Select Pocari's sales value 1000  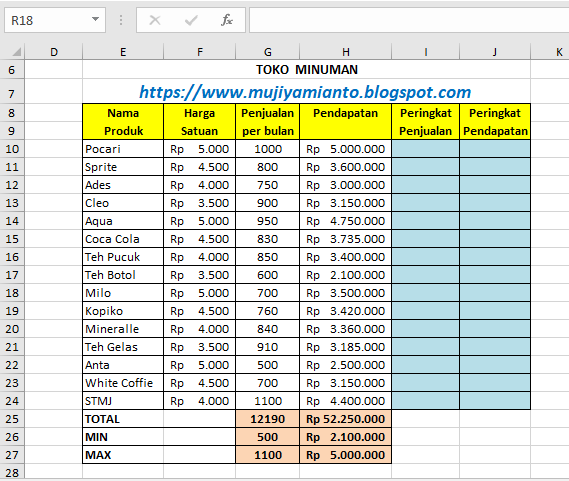click(x=267, y=149)
